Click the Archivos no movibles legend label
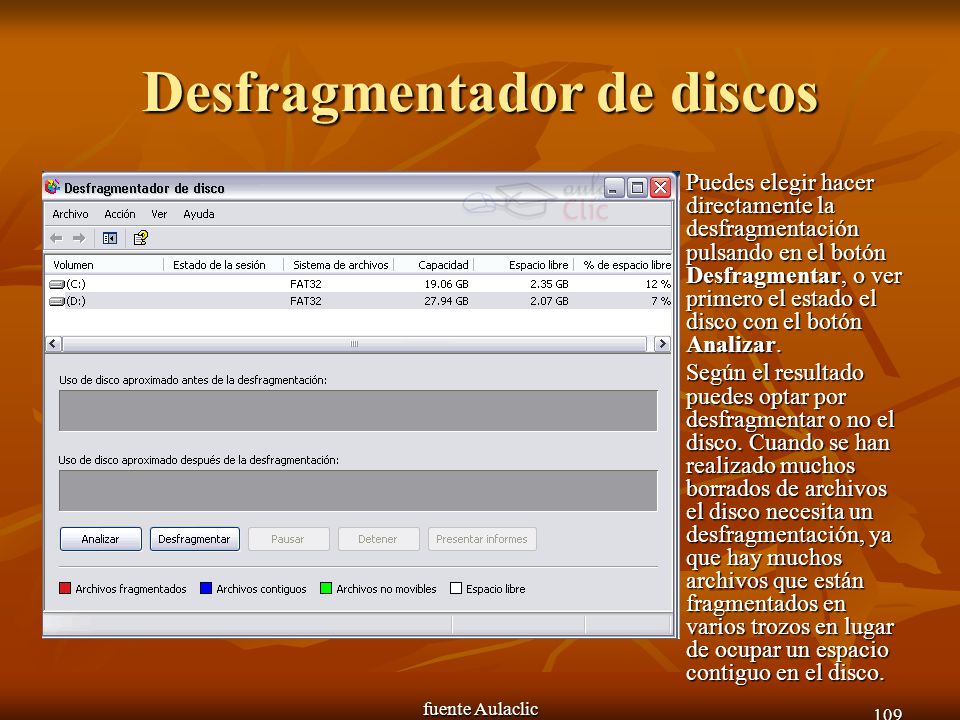Image resolution: width=960 pixels, height=720 pixels. click(386, 589)
